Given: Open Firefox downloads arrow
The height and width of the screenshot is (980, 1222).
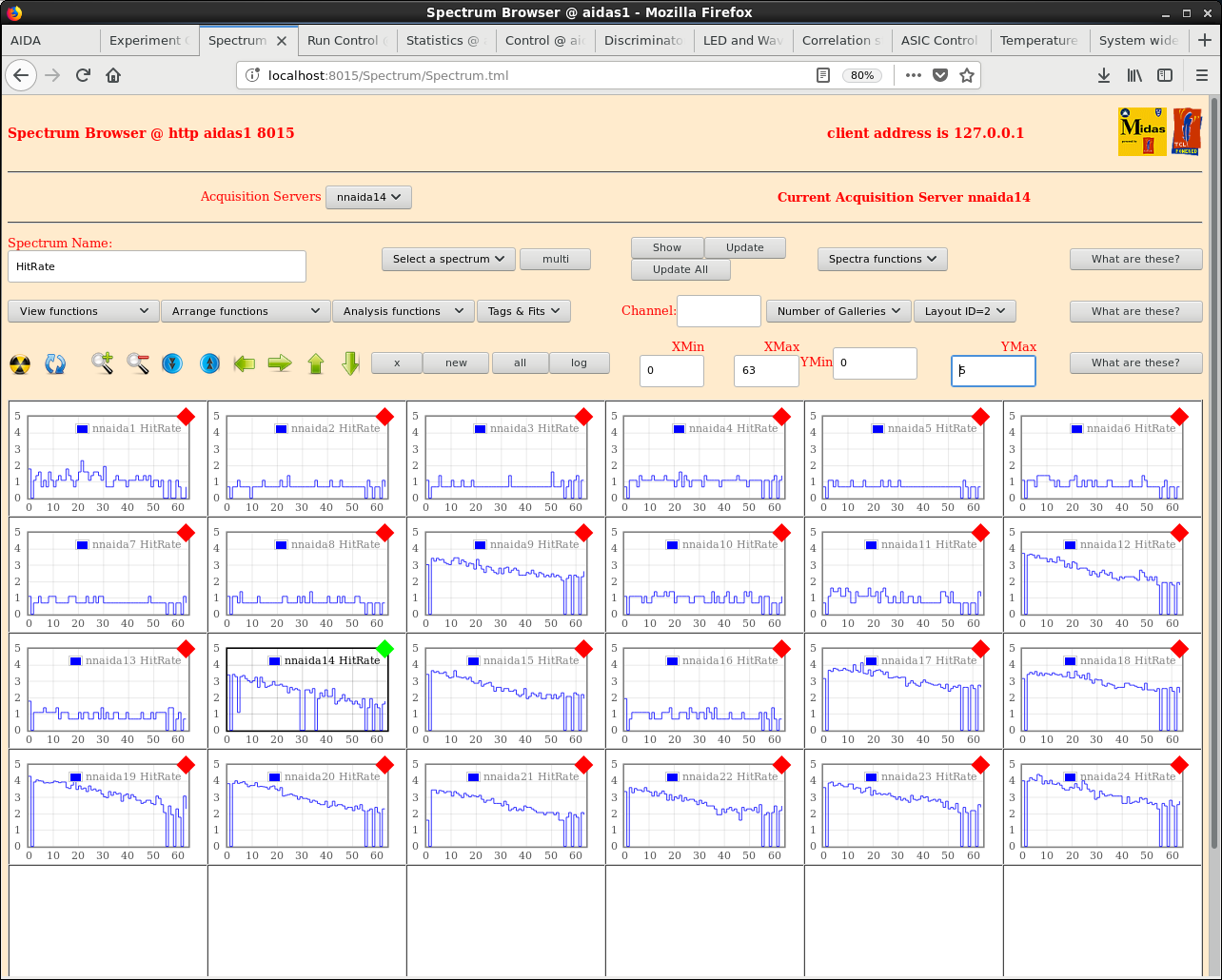Looking at the screenshot, I should point(1104,75).
